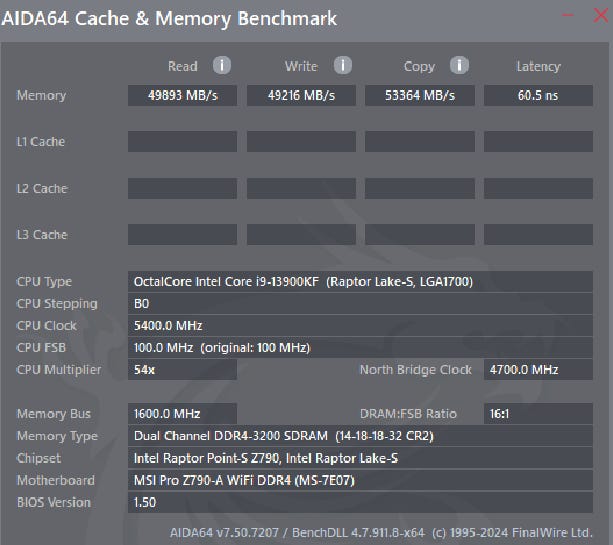This screenshot has width=613, height=545.
Task: Click the DRAM:FSB Ratio value 16:1
Action: 538,413
